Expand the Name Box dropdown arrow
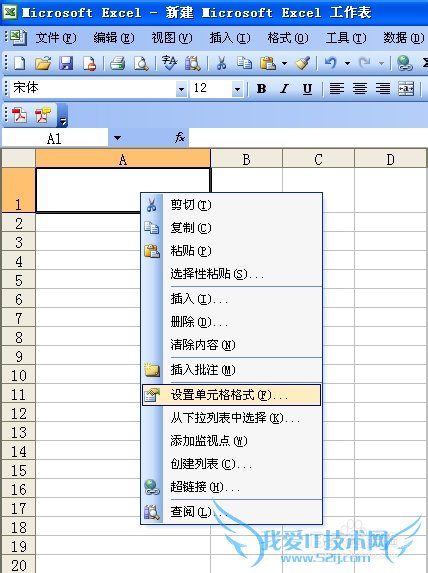This screenshot has height=573, width=428. (x=117, y=138)
